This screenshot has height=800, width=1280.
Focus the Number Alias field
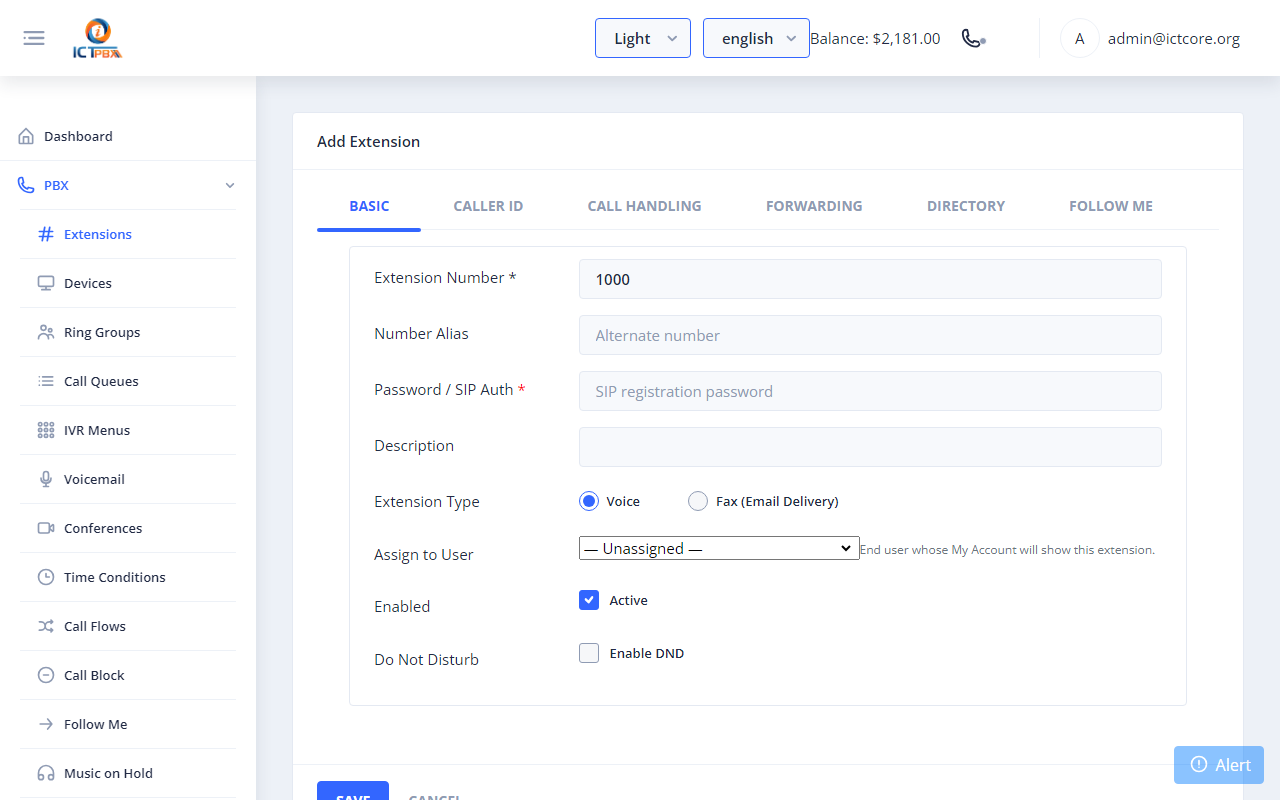coord(870,335)
